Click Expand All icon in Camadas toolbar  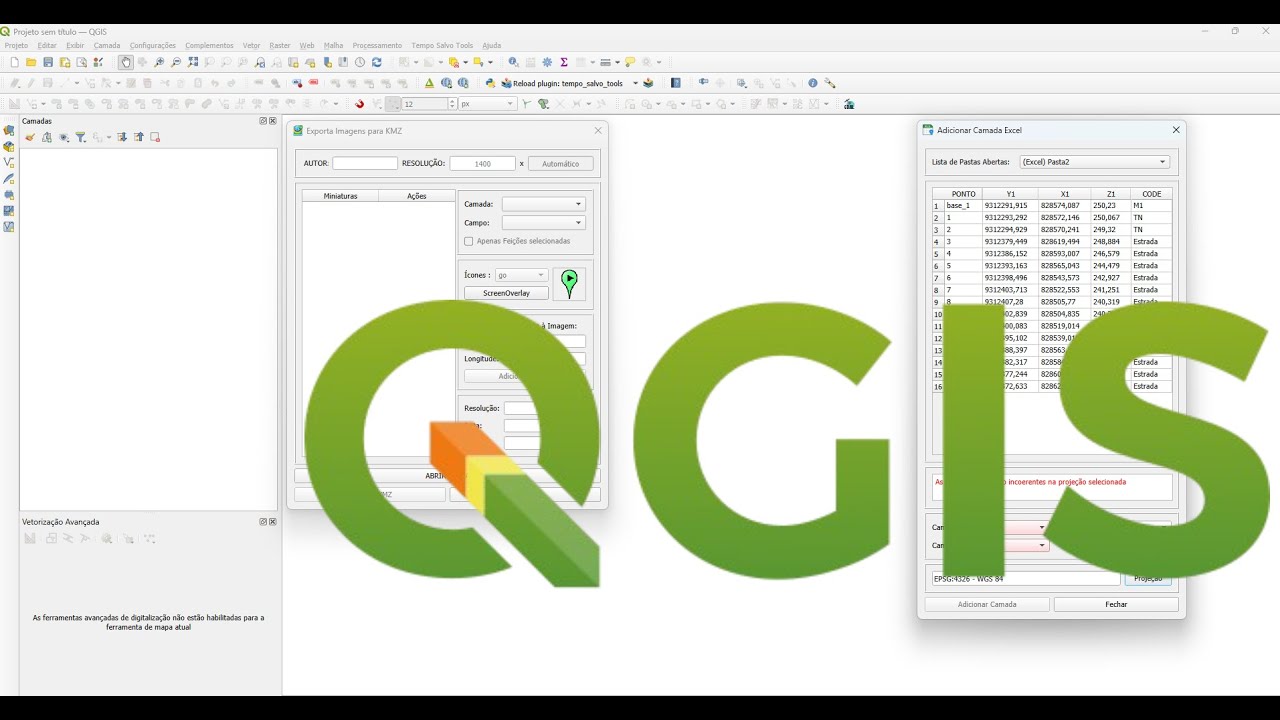tap(122, 137)
